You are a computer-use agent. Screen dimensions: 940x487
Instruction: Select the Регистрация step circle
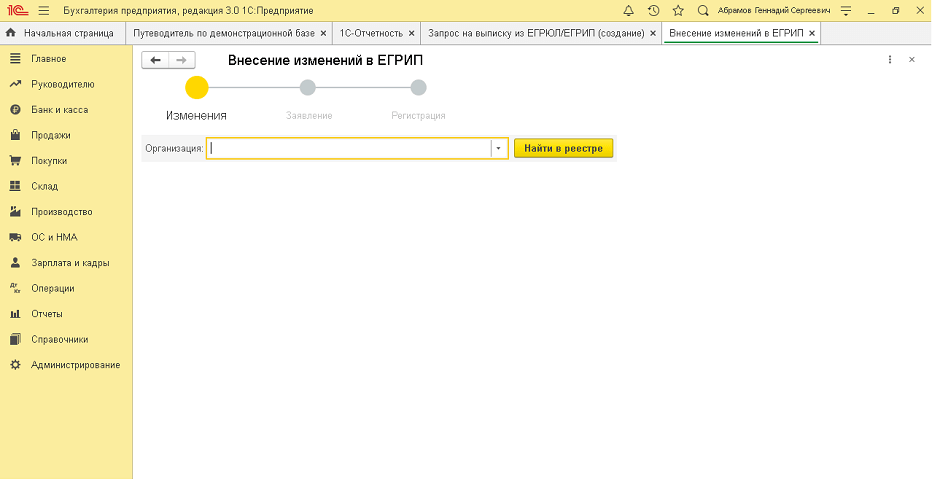[x=418, y=88]
